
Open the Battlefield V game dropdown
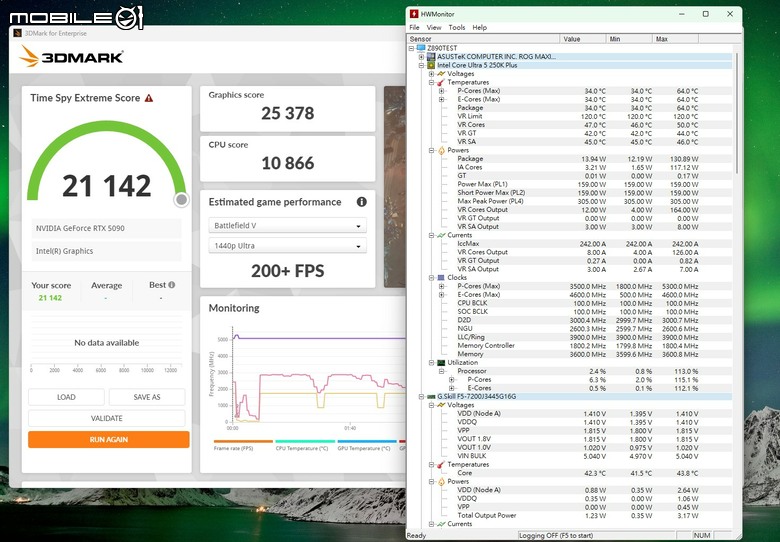(x=288, y=225)
